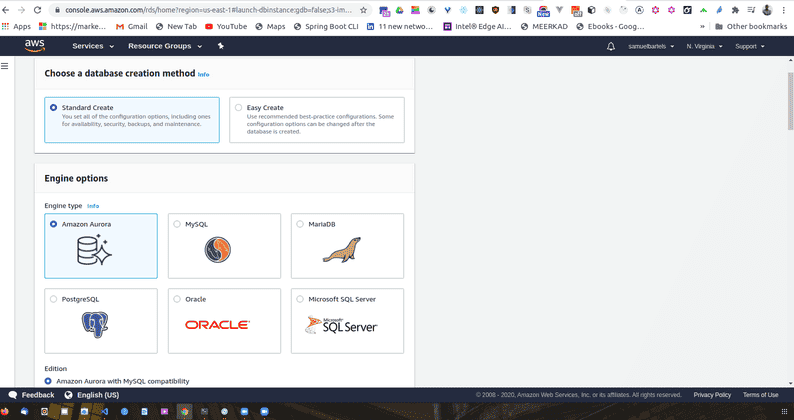
Task: Open the Support dropdown
Action: [x=750, y=46]
